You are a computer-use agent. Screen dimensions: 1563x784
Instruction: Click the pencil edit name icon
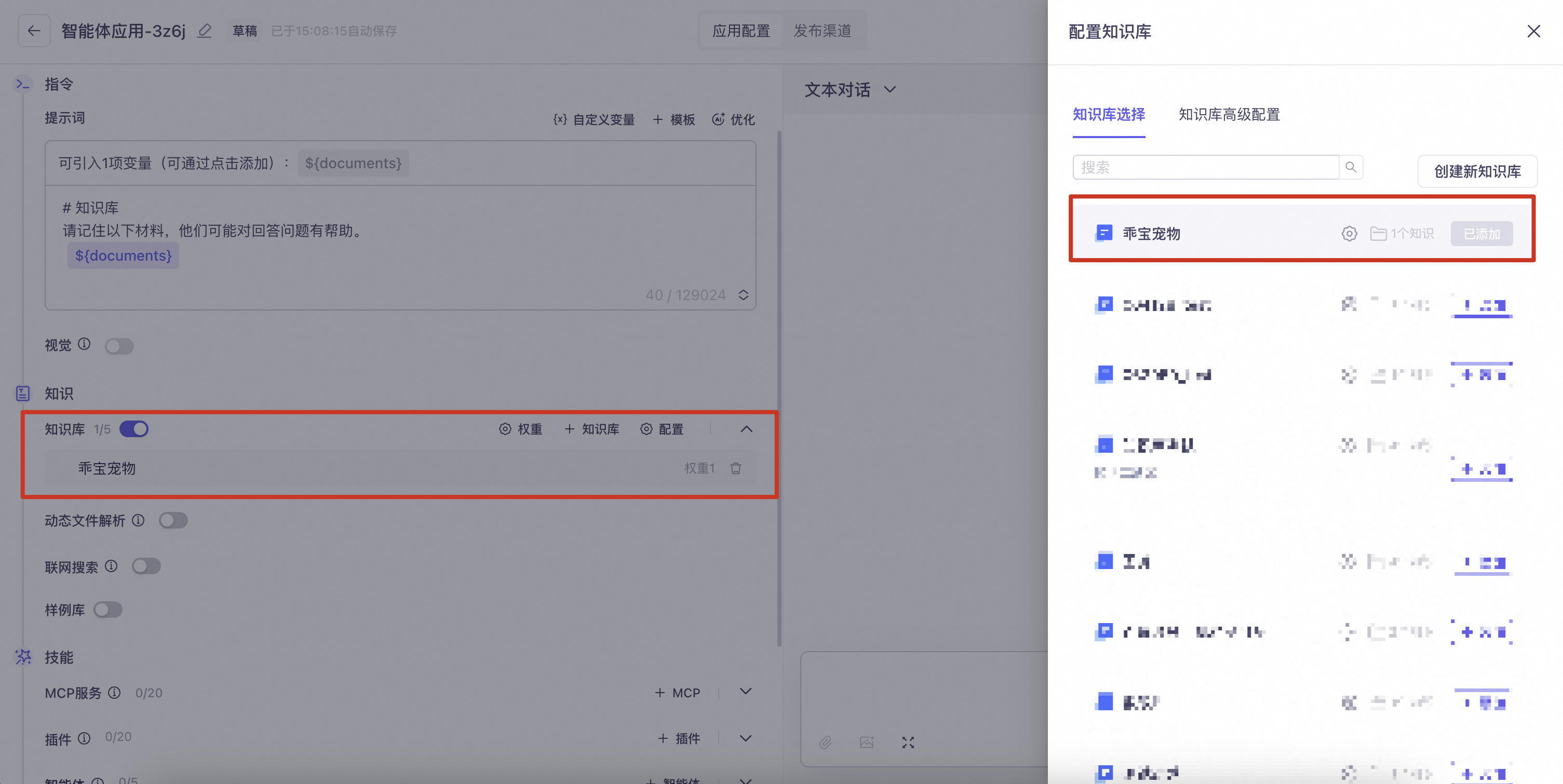coord(205,31)
